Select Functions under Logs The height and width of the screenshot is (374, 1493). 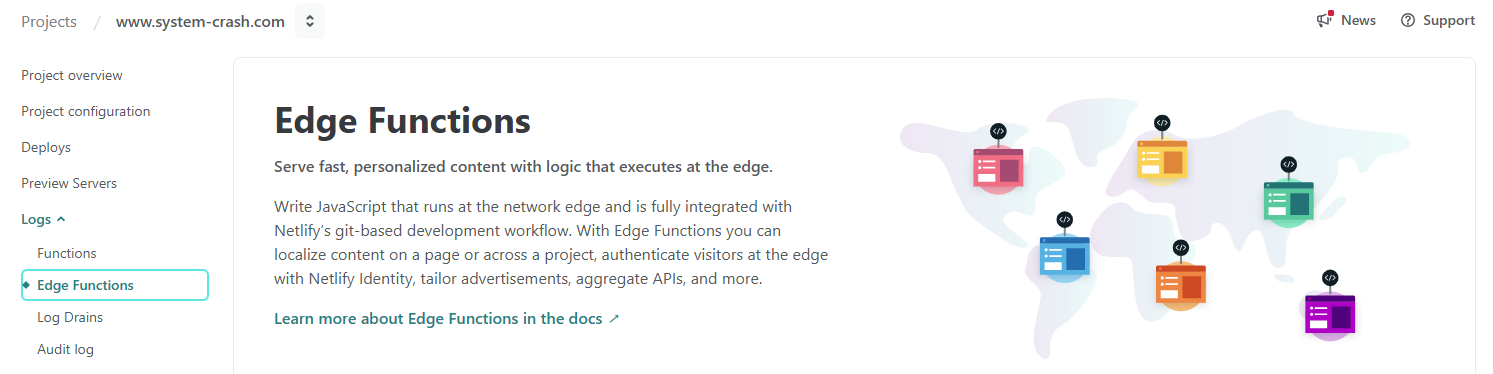point(67,253)
